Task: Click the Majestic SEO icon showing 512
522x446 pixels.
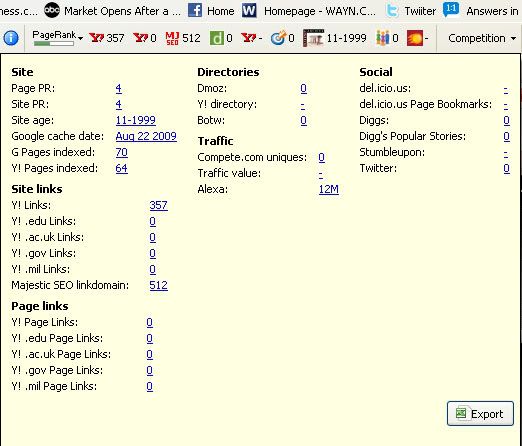Action: [x=172, y=38]
